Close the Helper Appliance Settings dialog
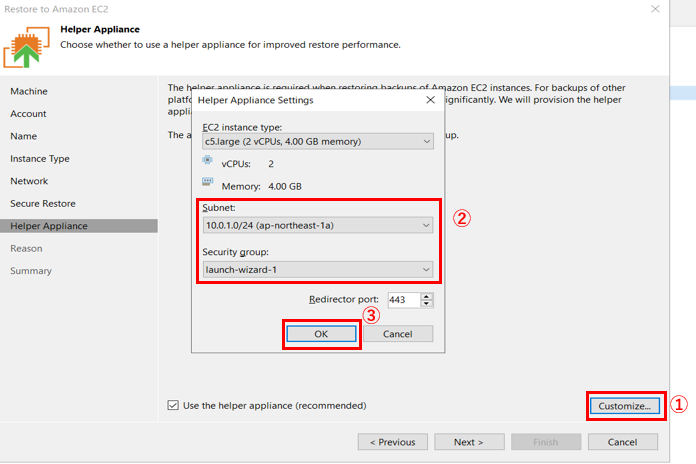Image resolution: width=696 pixels, height=464 pixels. [430, 100]
